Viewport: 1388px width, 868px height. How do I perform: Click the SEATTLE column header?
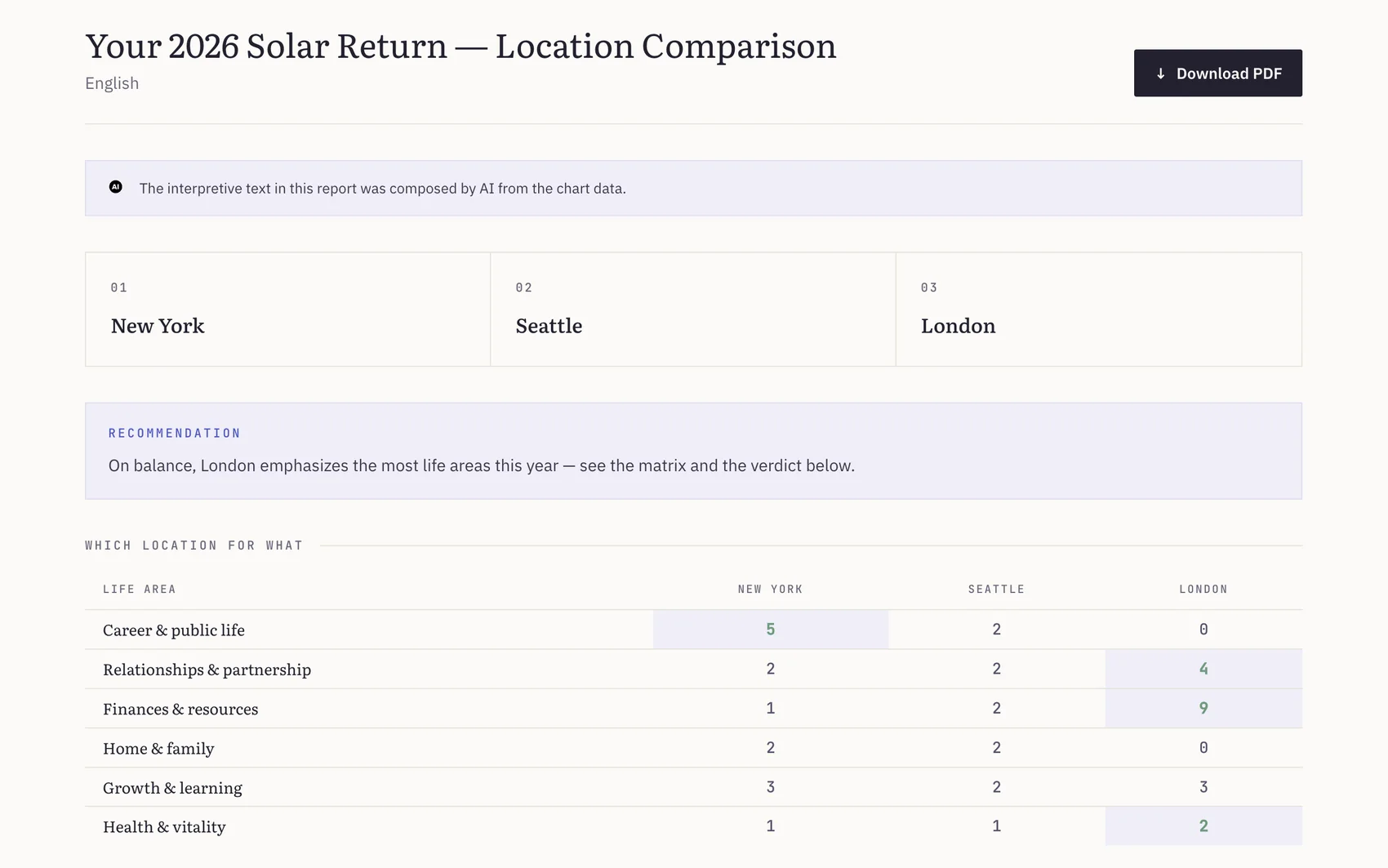click(x=996, y=589)
